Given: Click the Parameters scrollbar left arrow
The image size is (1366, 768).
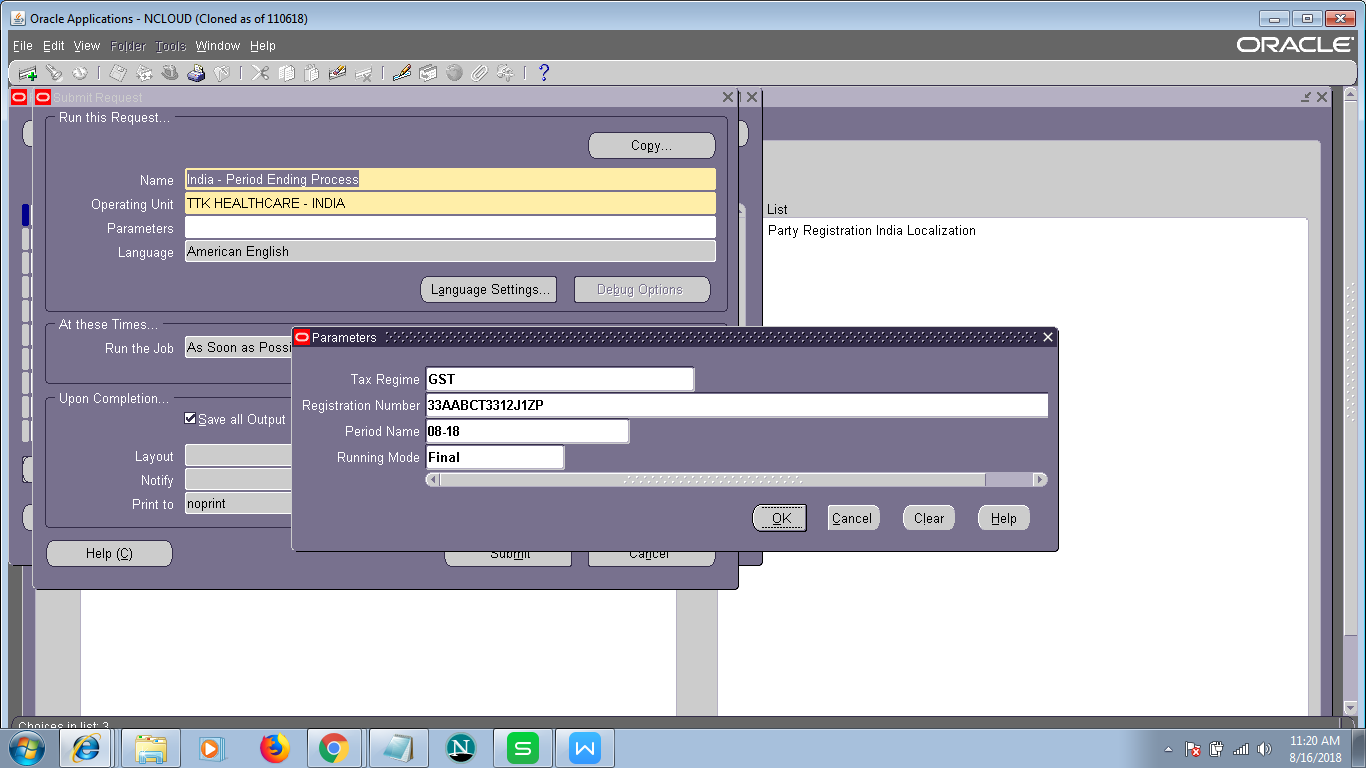Looking at the screenshot, I should [x=433, y=480].
